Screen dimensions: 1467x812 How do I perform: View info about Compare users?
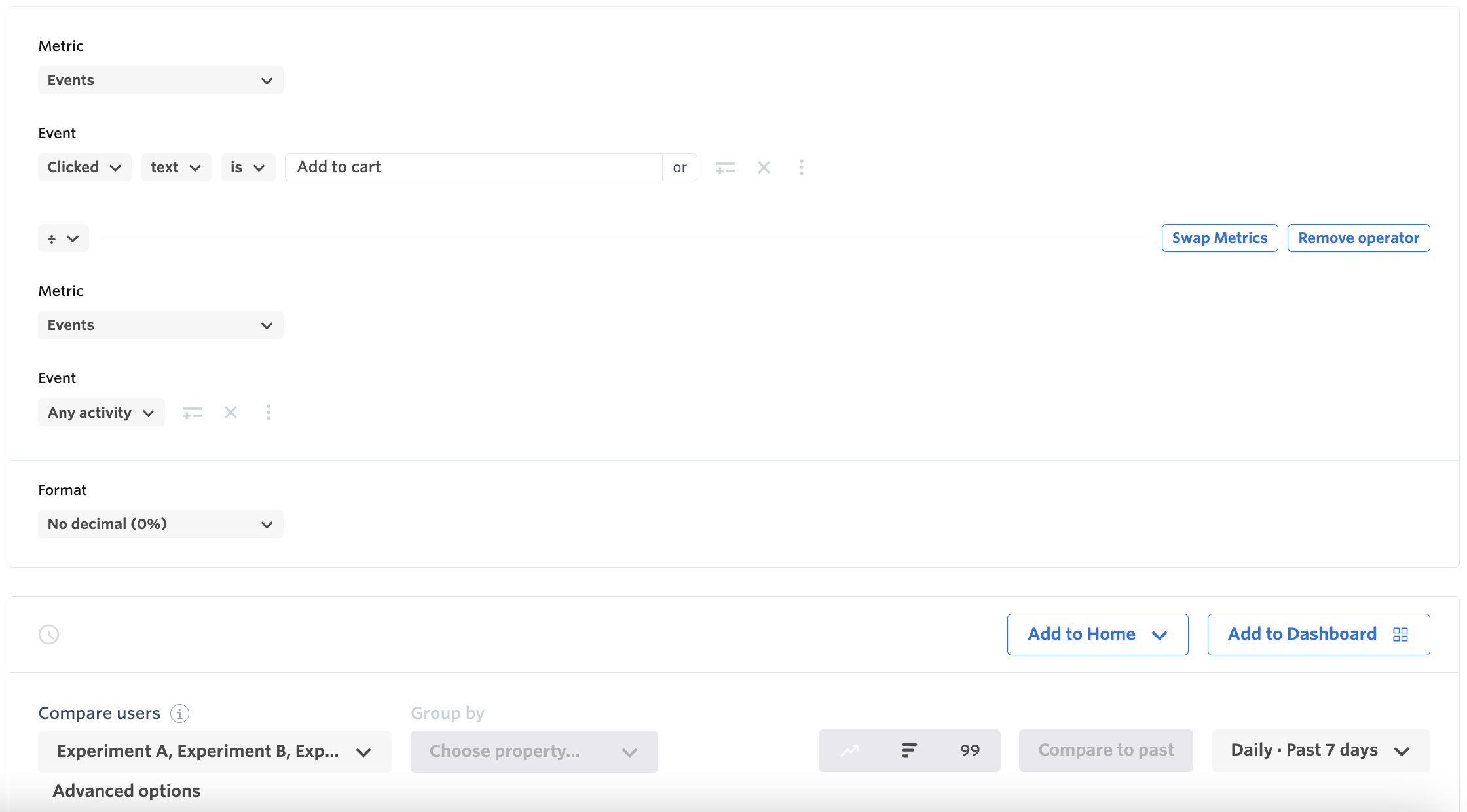tap(179, 714)
